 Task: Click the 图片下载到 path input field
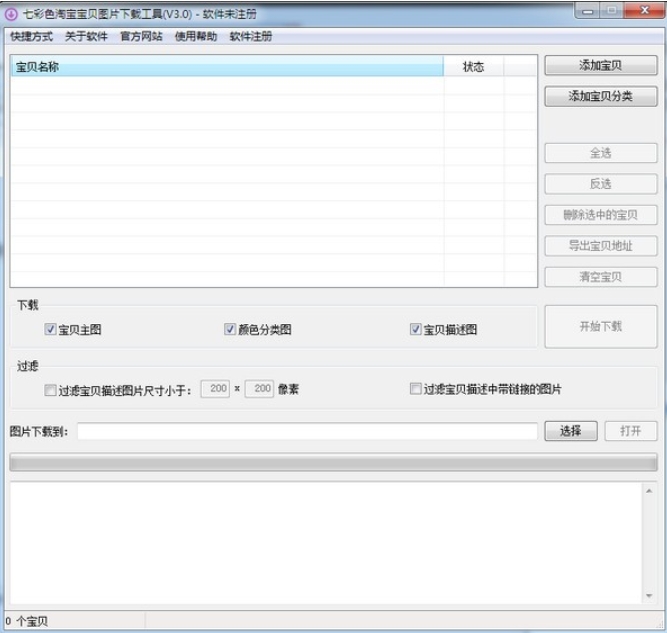pos(308,431)
